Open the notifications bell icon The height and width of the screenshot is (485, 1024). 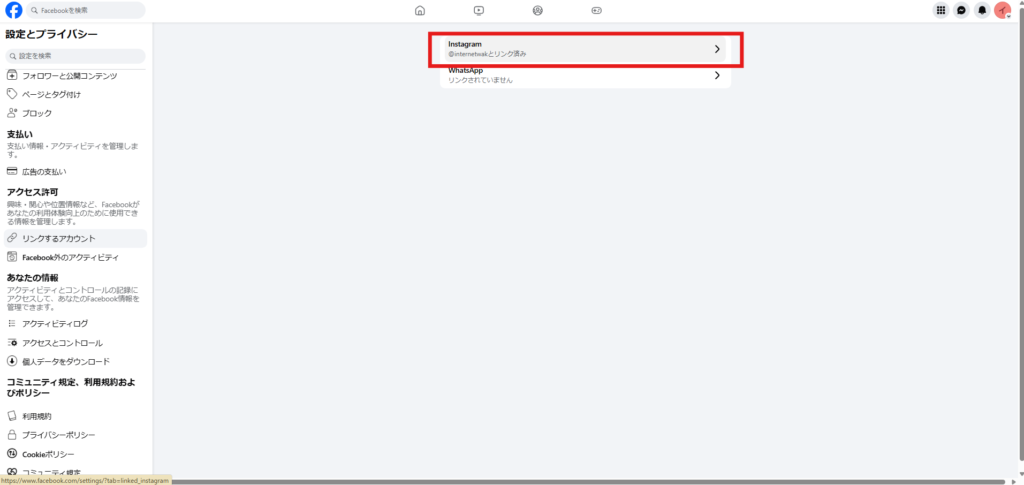tap(982, 10)
